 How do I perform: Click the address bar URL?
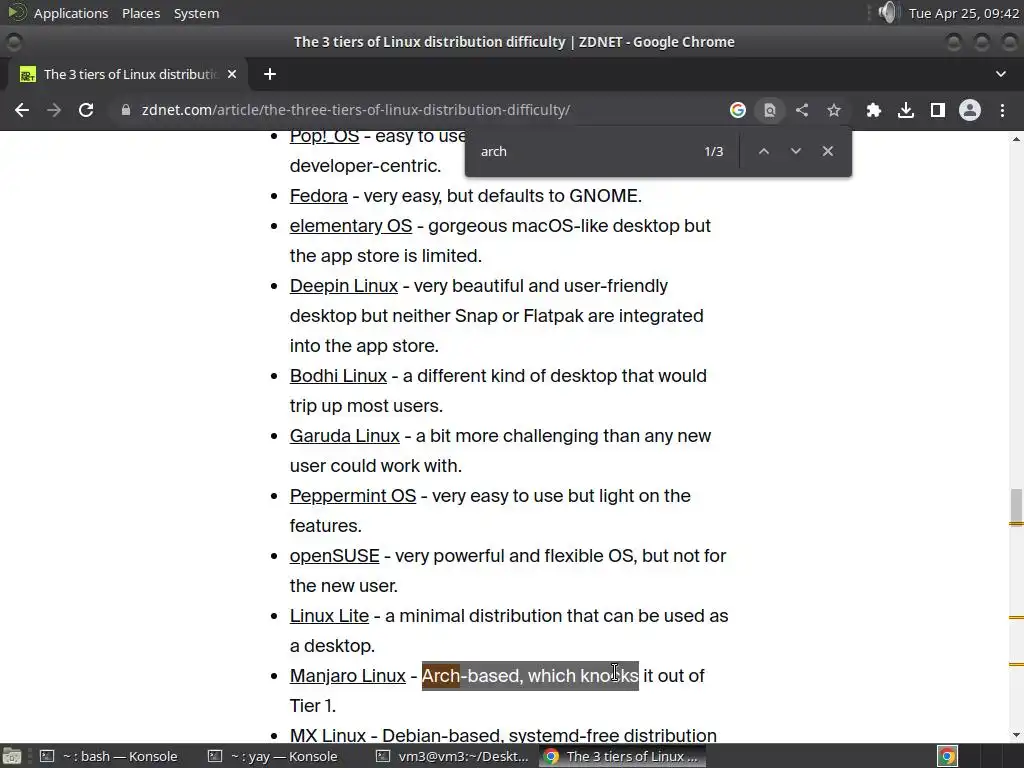point(356,110)
